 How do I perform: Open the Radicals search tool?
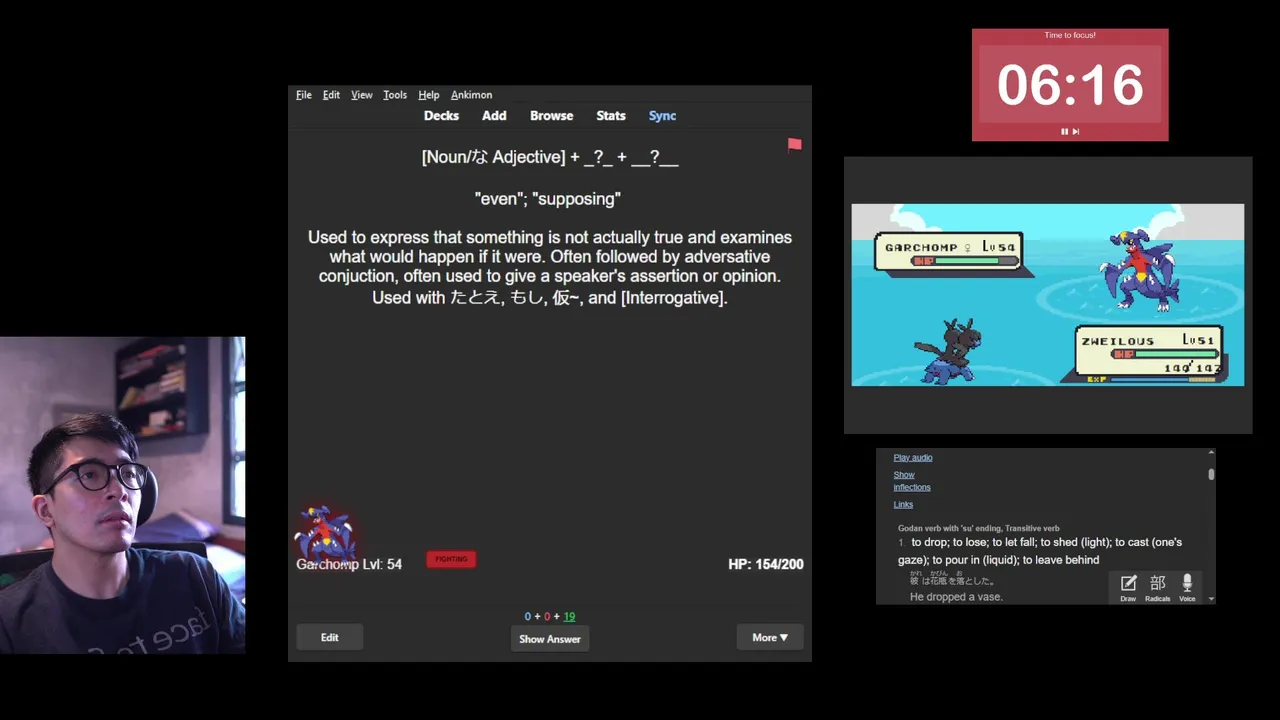click(1157, 588)
